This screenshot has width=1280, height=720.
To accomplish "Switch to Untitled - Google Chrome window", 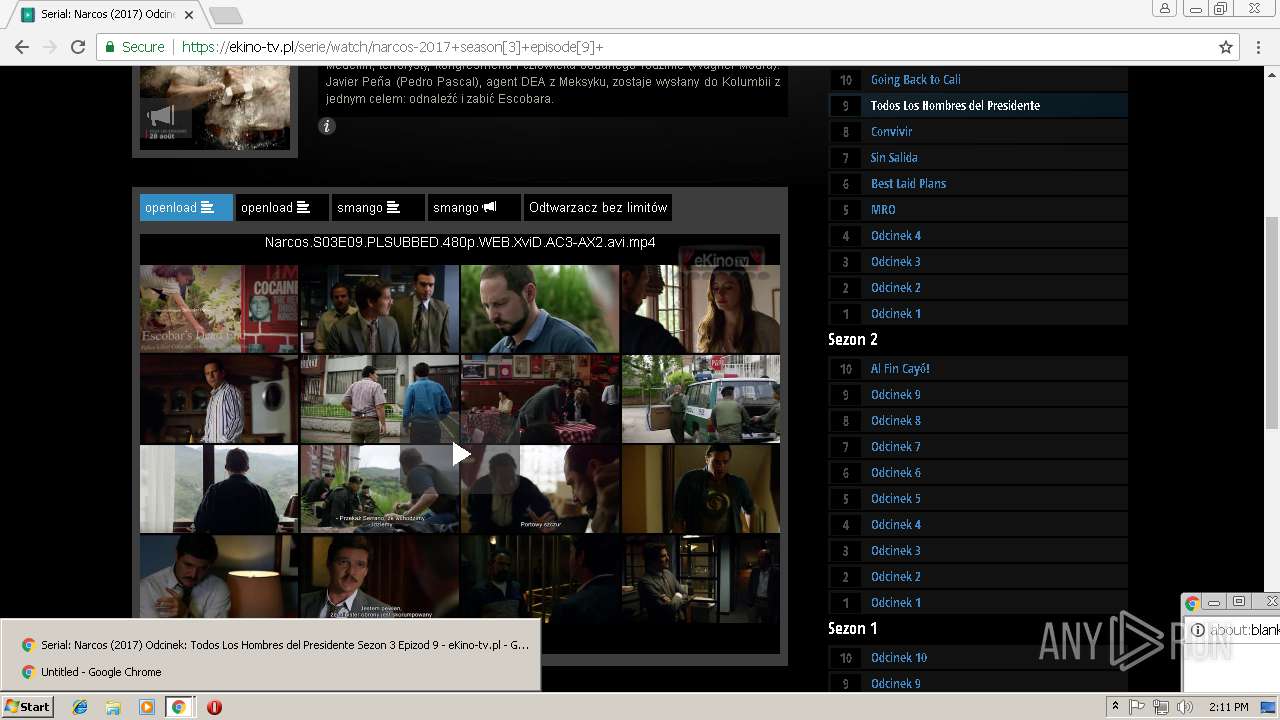I will [270, 672].
